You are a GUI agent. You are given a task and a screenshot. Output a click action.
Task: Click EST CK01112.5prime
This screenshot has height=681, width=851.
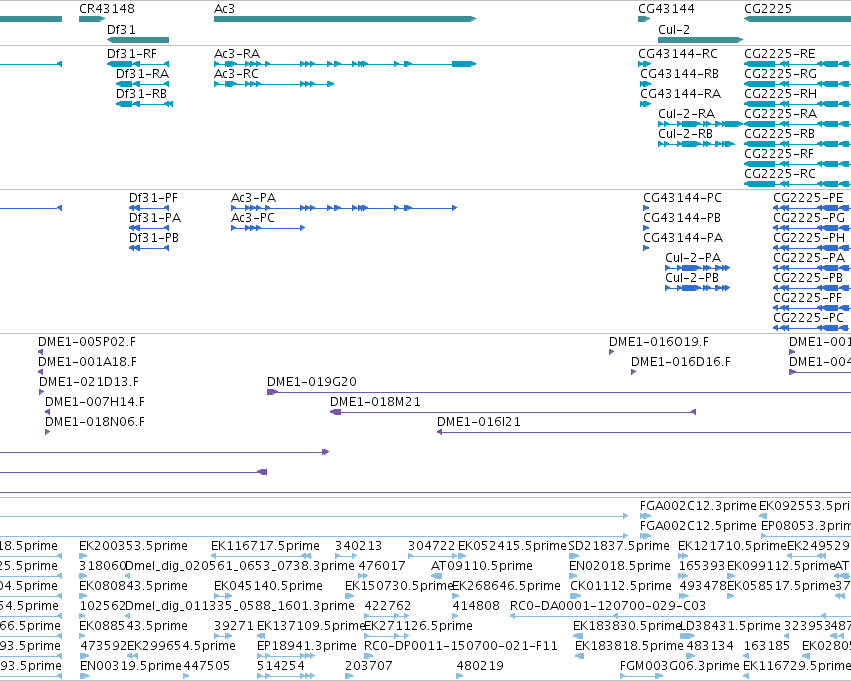[x=621, y=587]
